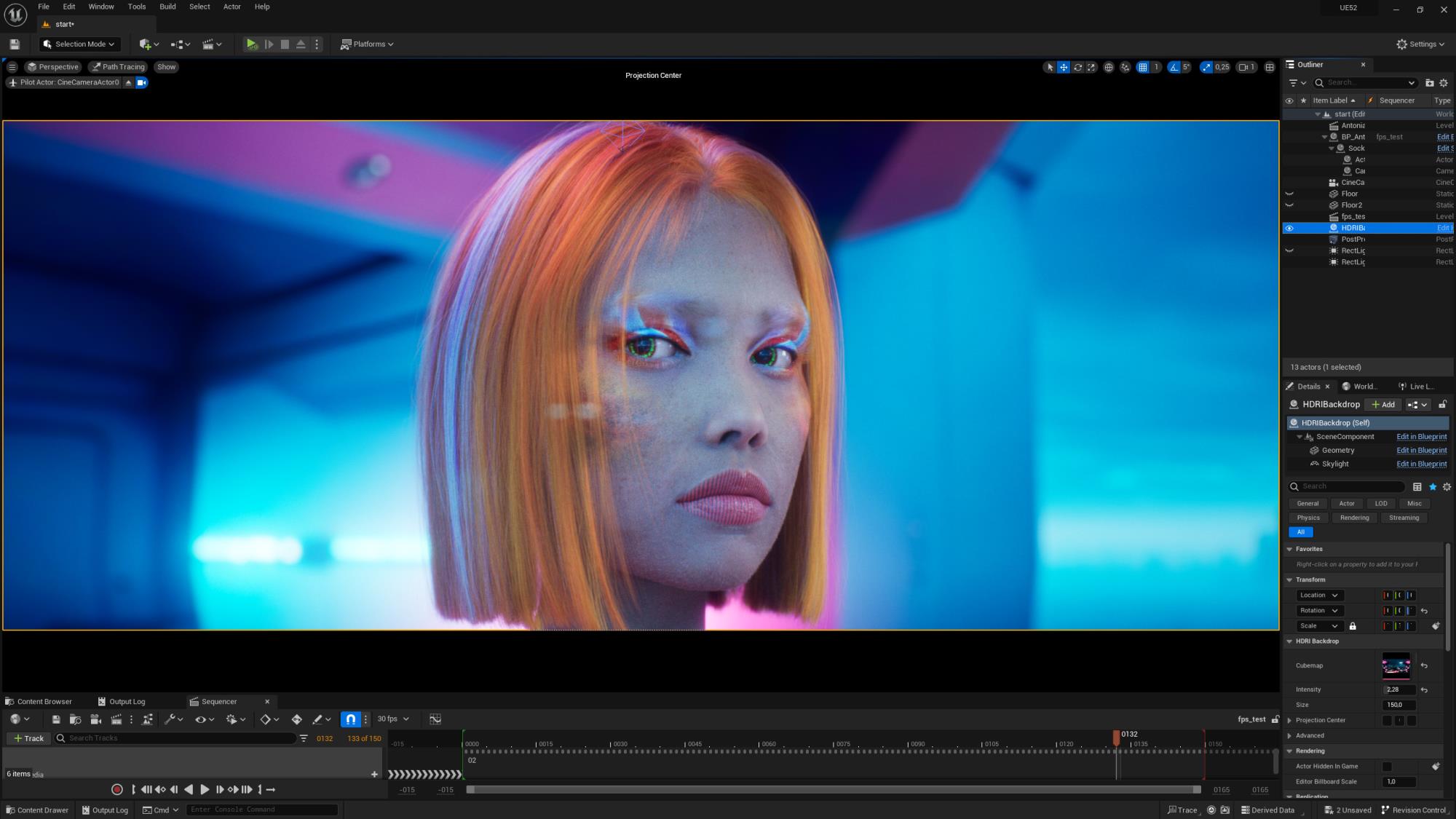Open the viewport hamburger options menu
The height and width of the screenshot is (819, 1456).
12,67
